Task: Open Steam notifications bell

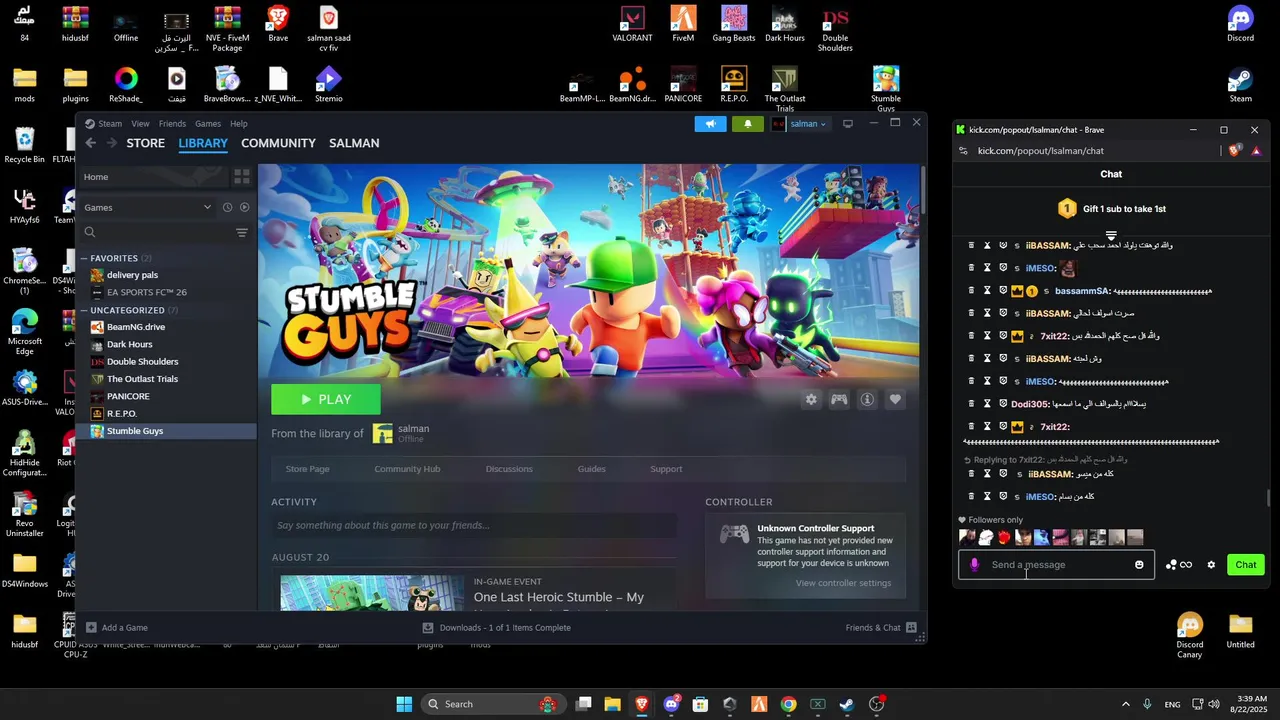Action: (747, 124)
